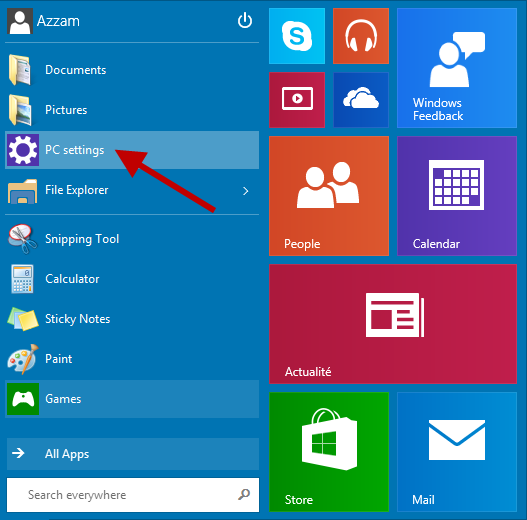Expand File Explorer jump list chevron
This screenshot has width=527, height=520.
(x=246, y=191)
